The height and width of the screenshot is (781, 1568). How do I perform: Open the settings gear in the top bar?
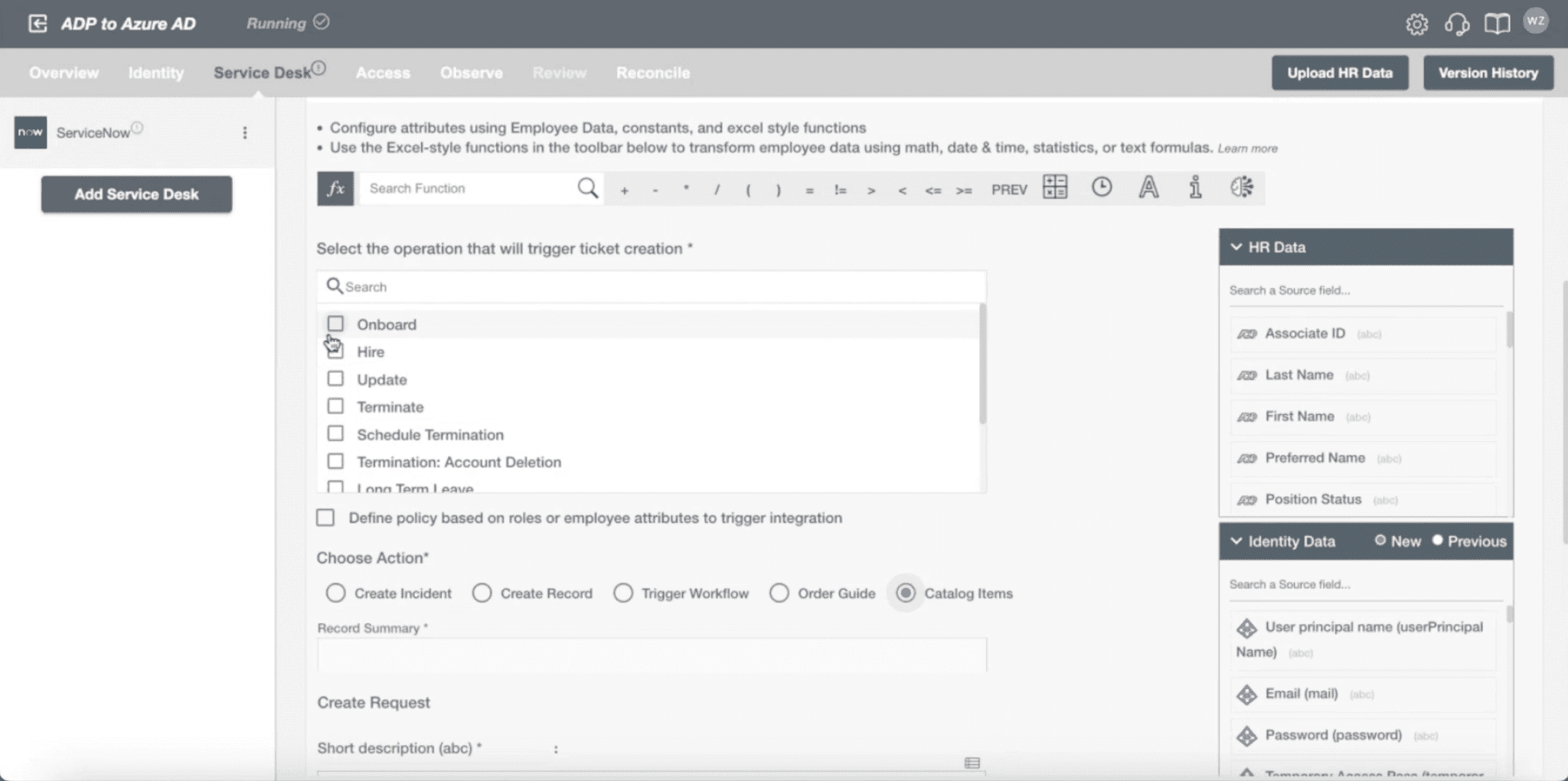pos(1418,23)
